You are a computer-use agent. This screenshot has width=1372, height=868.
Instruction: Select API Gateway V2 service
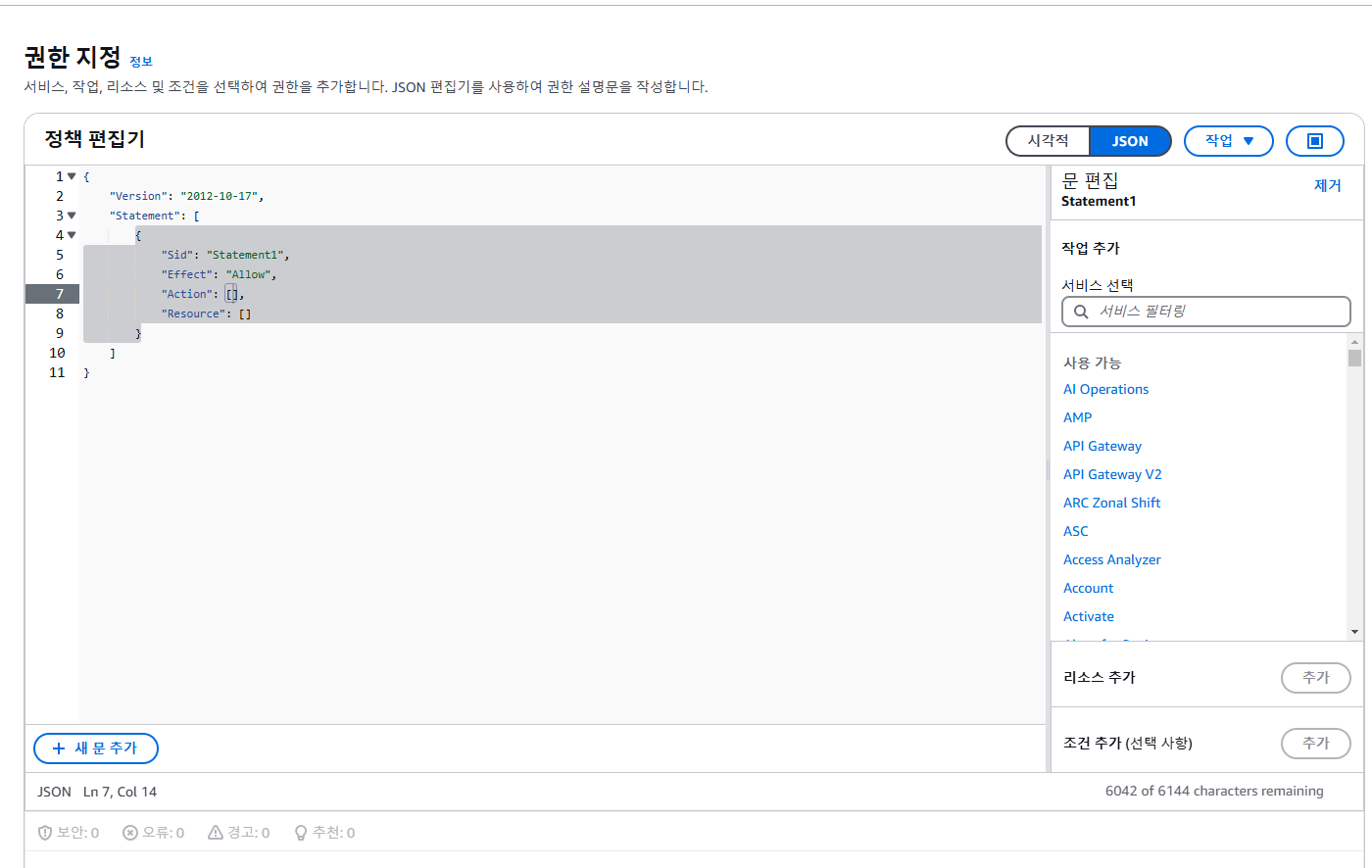(1112, 474)
